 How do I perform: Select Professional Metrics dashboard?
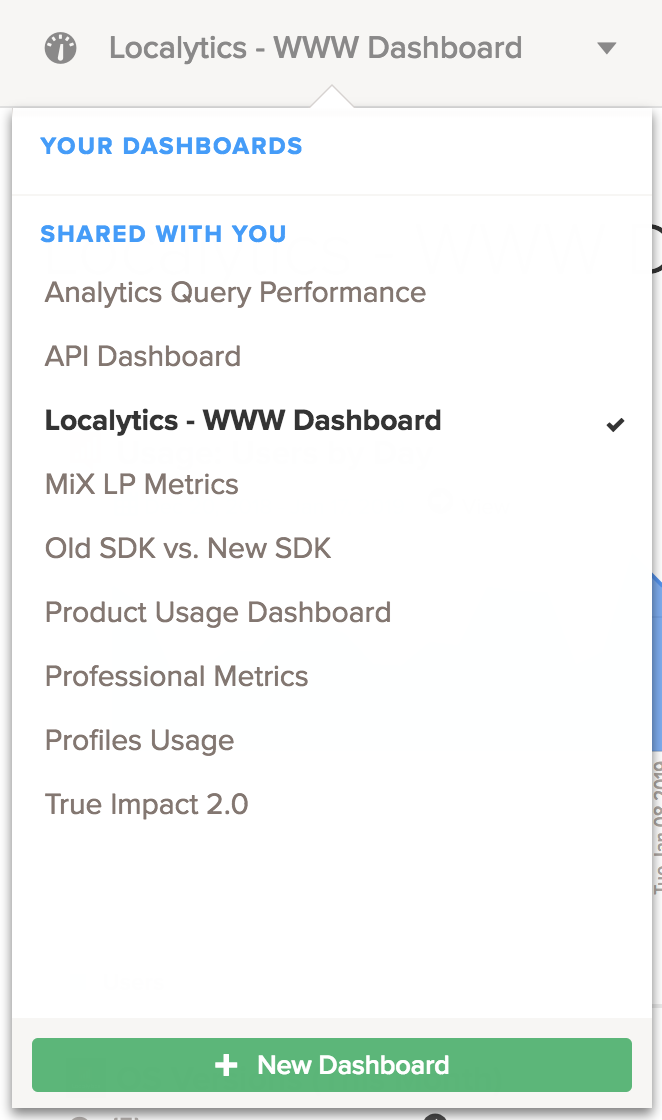coord(177,677)
